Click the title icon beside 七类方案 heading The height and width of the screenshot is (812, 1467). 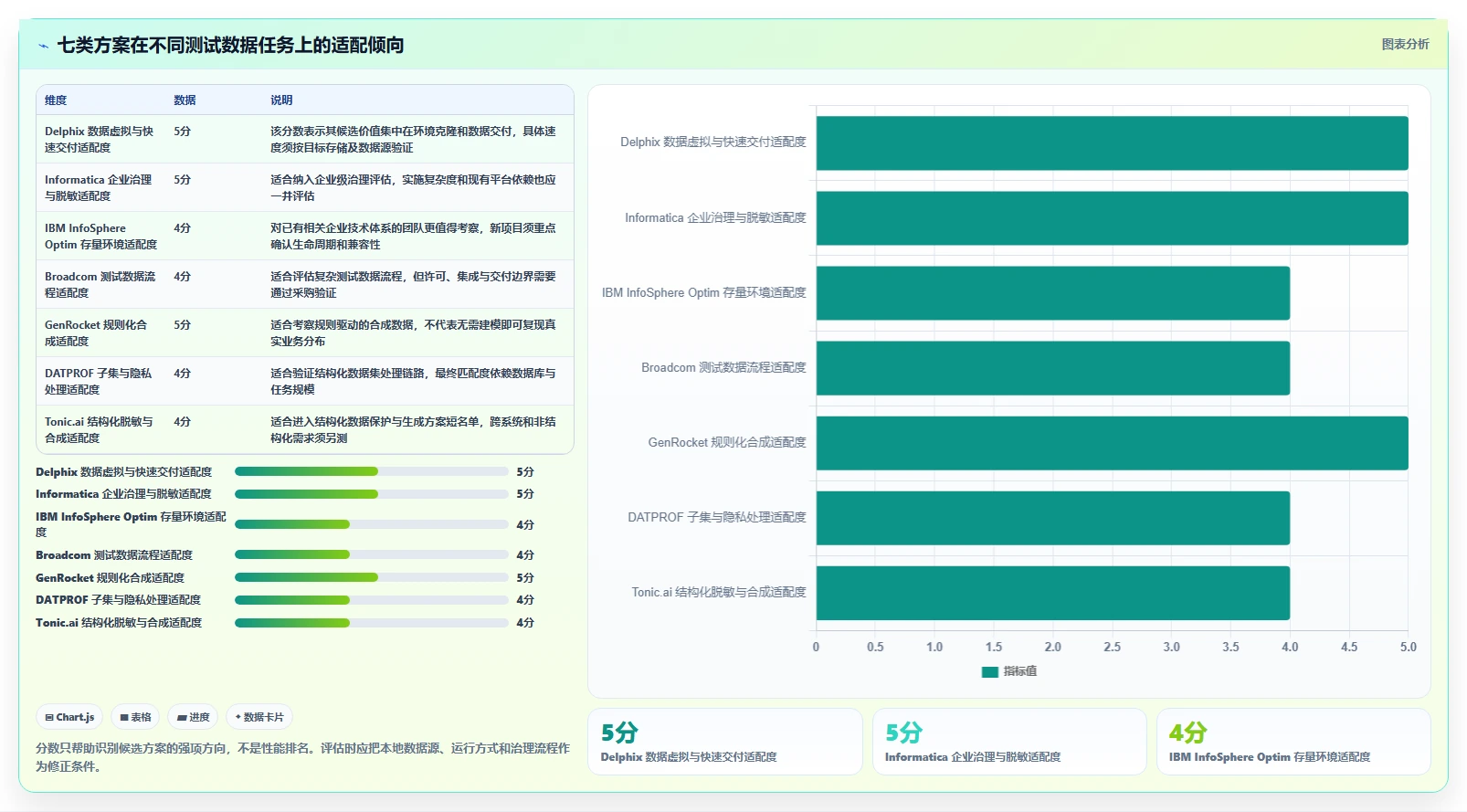click(43, 46)
